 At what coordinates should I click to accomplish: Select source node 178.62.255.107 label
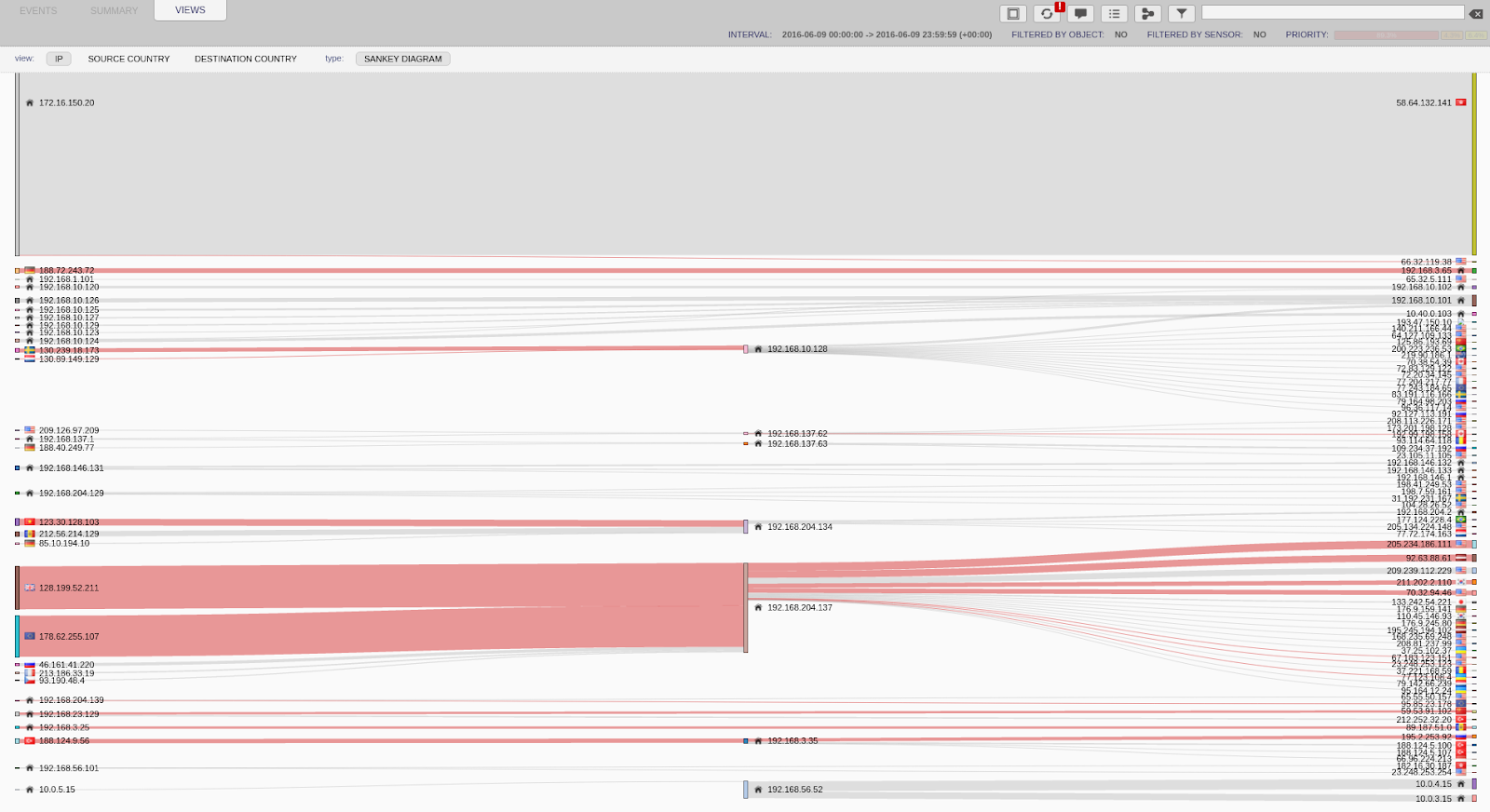click(69, 636)
